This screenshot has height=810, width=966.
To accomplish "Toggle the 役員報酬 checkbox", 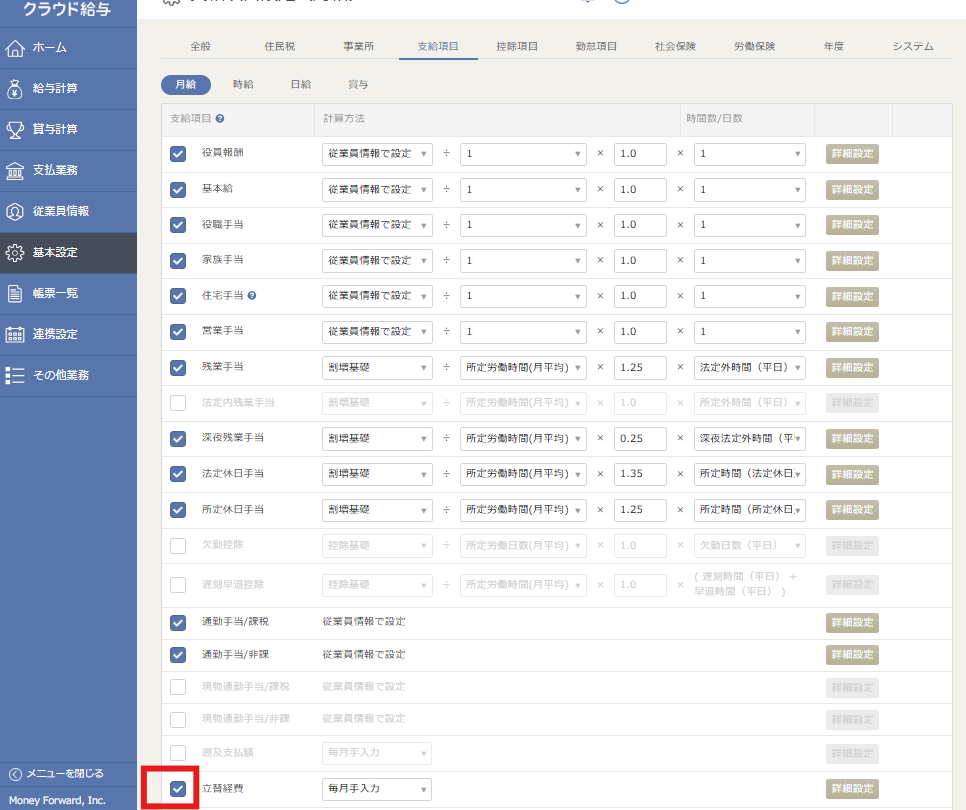I will [178, 154].
